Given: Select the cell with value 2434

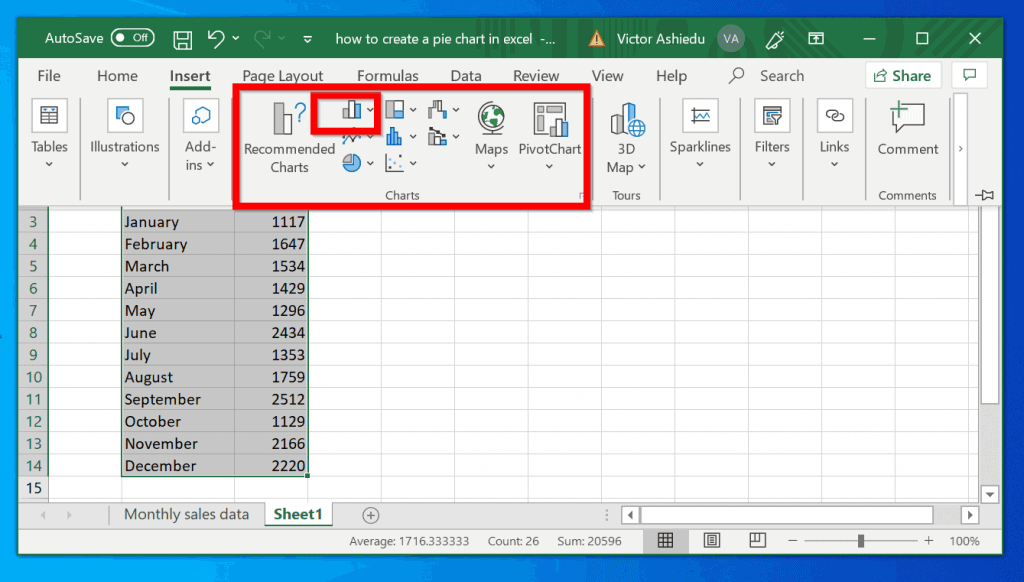Looking at the screenshot, I should (x=271, y=332).
